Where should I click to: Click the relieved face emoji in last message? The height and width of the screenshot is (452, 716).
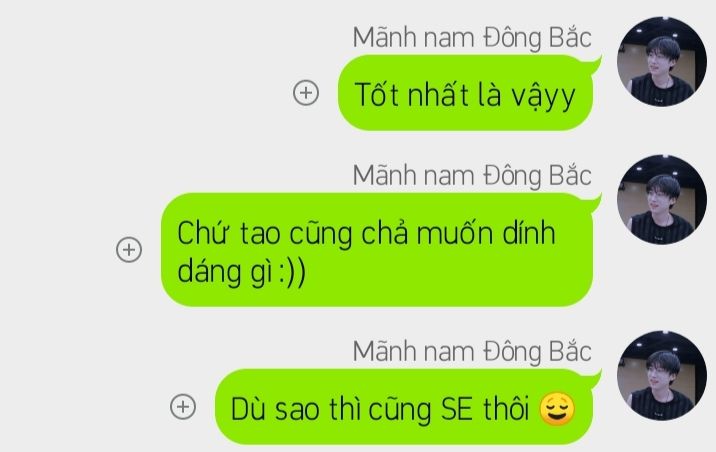[557, 408]
